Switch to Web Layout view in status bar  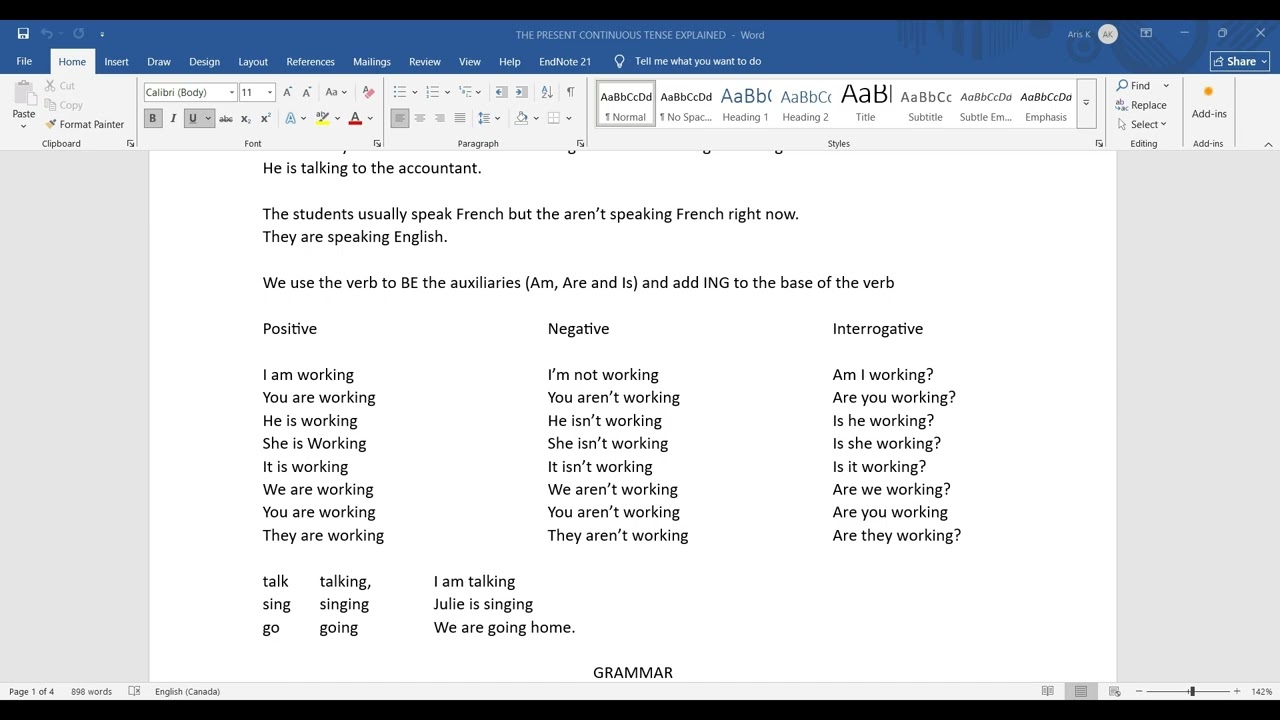point(1114,691)
